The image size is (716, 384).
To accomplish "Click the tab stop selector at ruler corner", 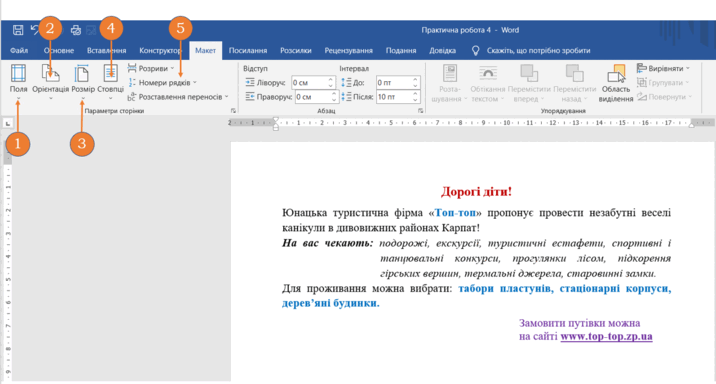I will coord(8,123).
